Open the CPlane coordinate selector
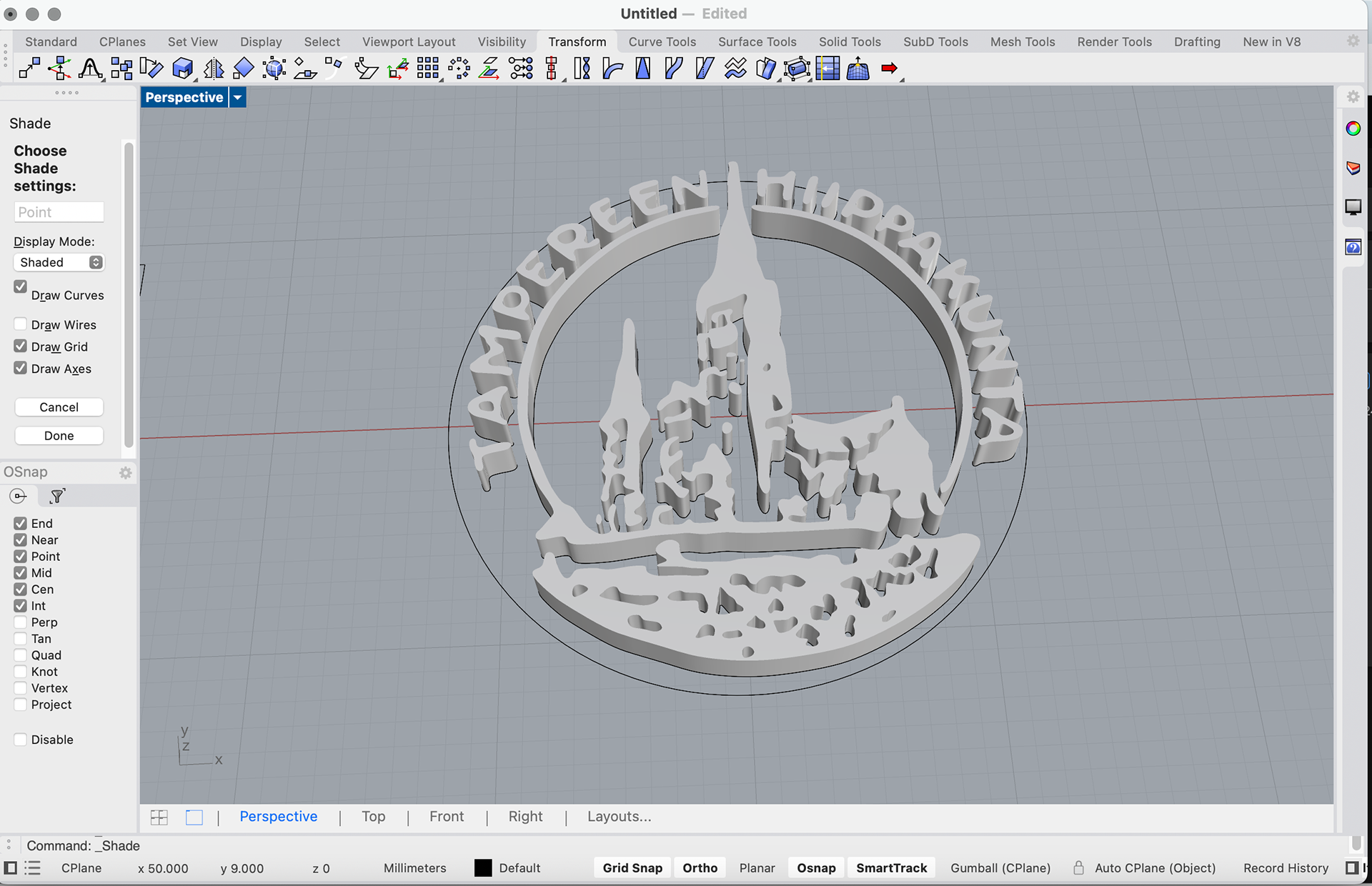This screenshot has width=1372, height=886. (81, 868)
